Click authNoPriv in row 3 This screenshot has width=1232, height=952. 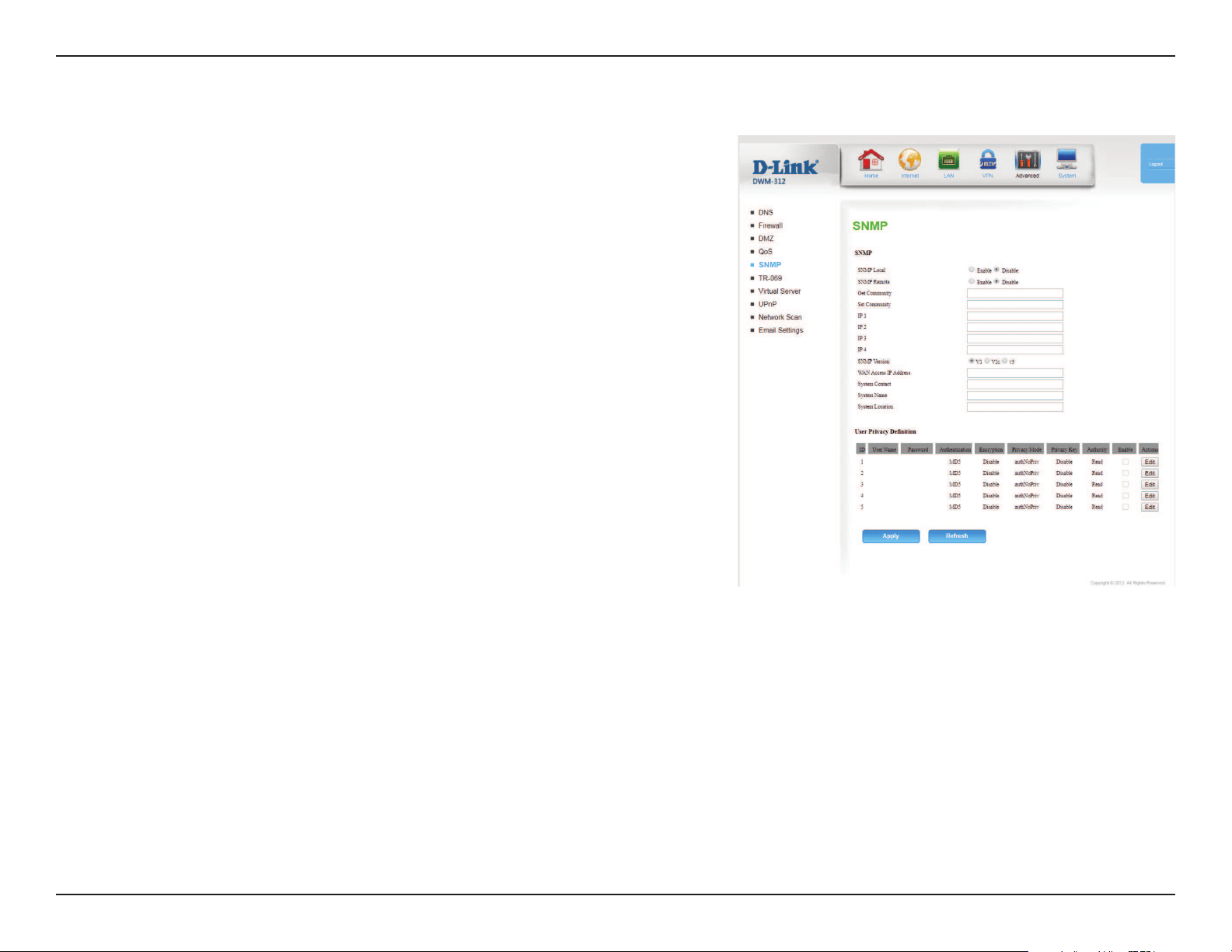pos(1027,484)
